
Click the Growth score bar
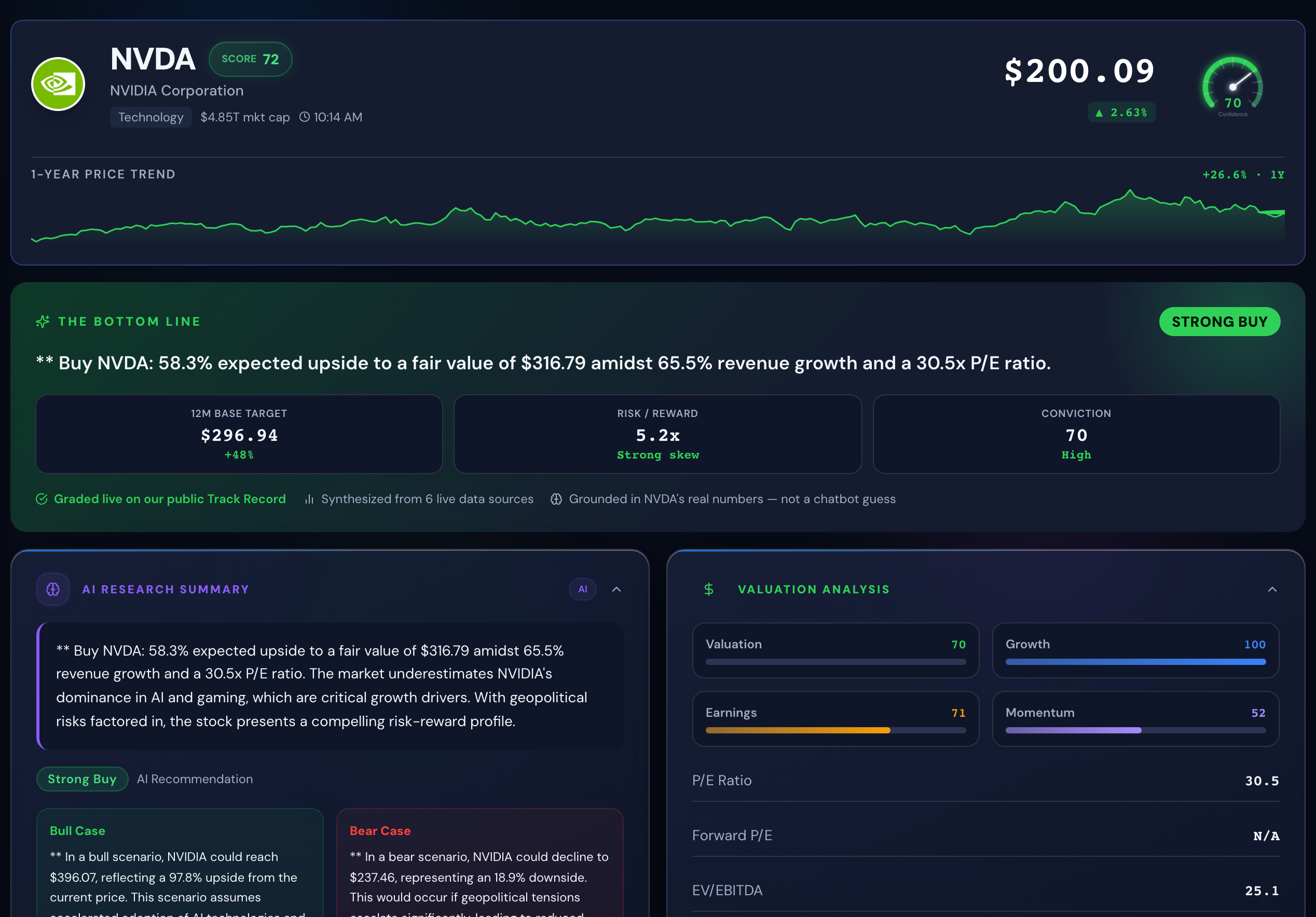(x=1135, y=661)
